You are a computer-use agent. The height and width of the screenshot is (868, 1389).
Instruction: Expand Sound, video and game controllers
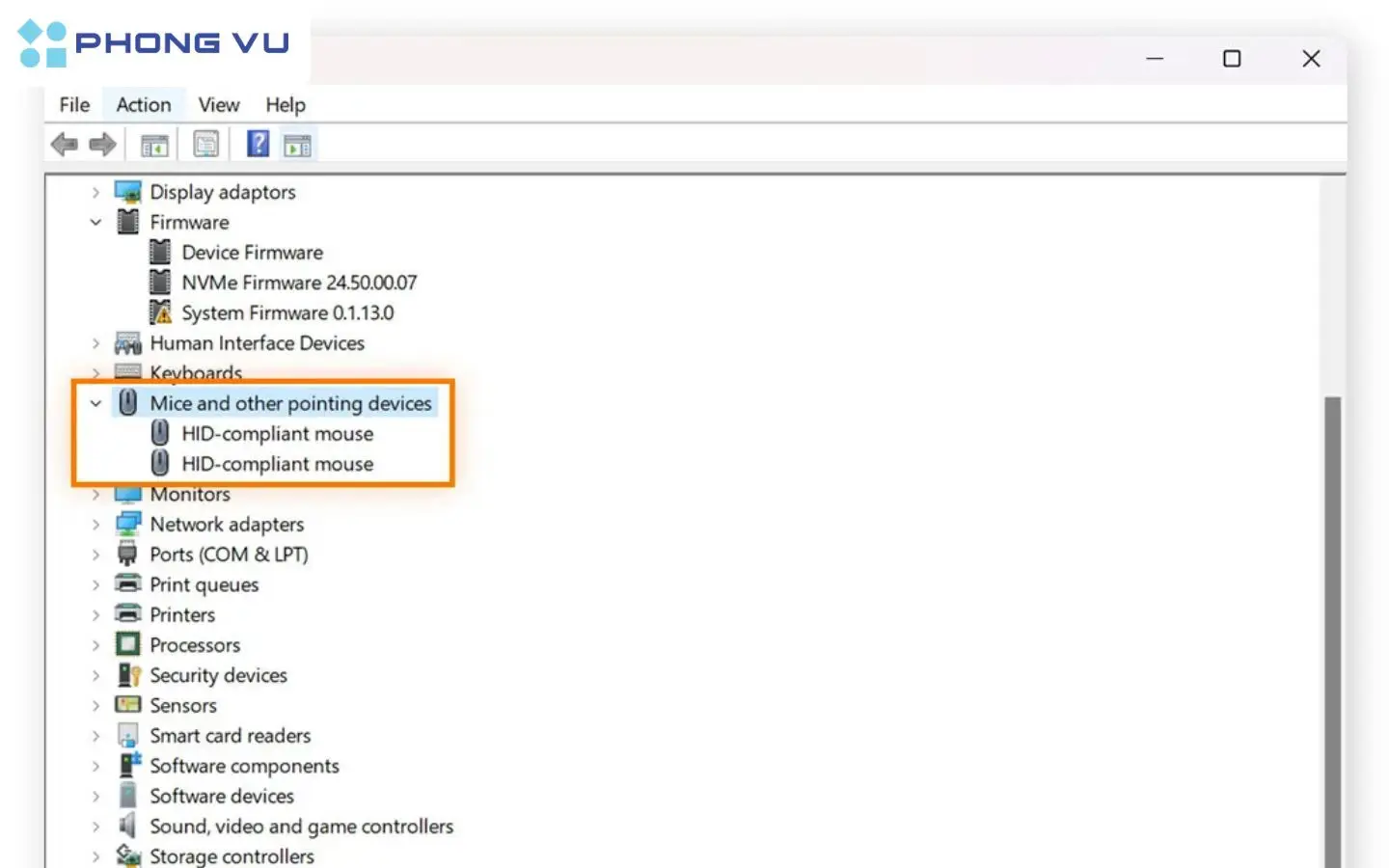95,827
